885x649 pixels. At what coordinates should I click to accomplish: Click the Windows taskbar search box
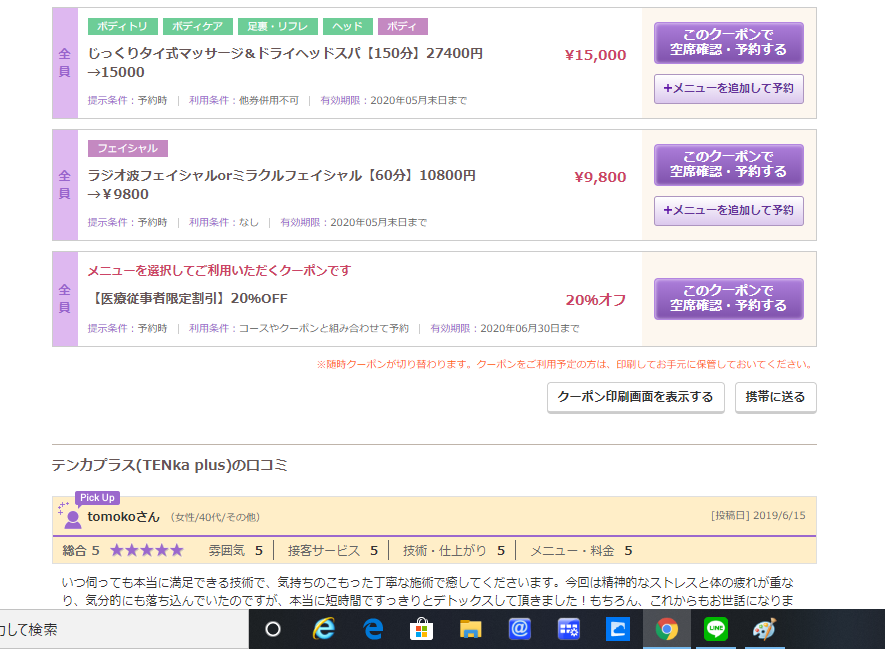120,629
